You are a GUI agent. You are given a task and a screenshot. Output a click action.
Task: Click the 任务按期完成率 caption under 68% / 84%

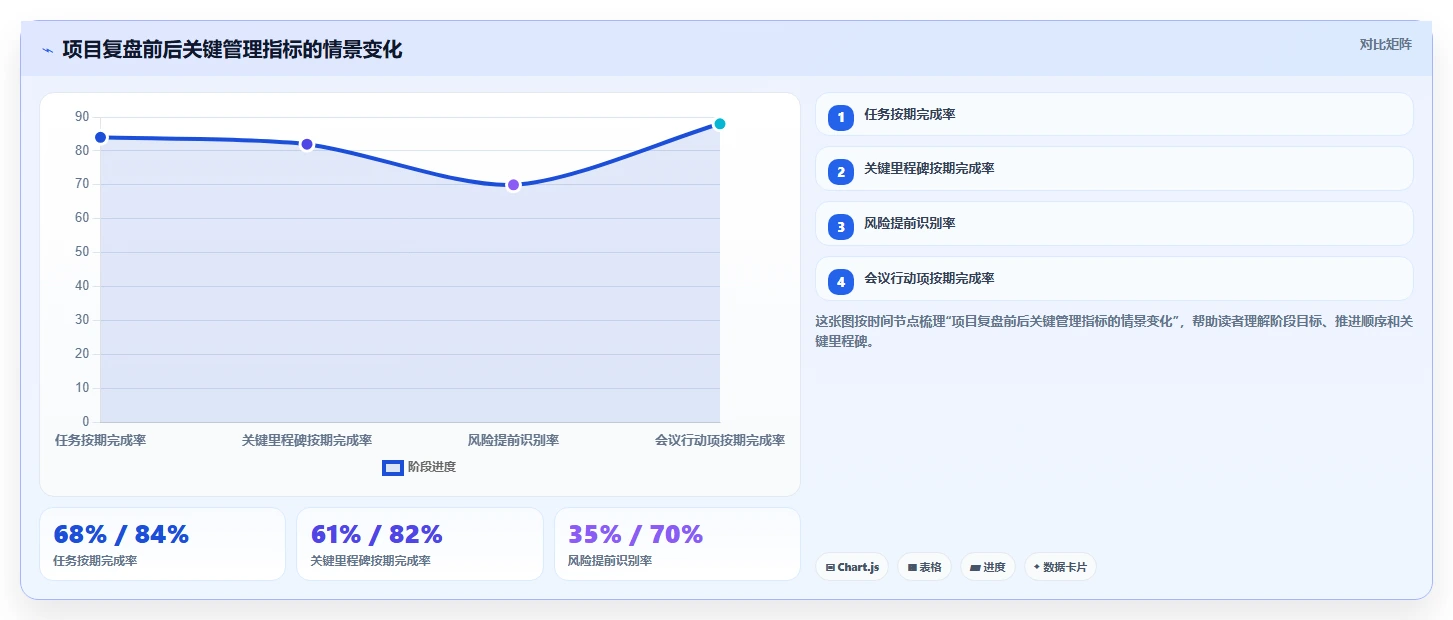point(95,561)
